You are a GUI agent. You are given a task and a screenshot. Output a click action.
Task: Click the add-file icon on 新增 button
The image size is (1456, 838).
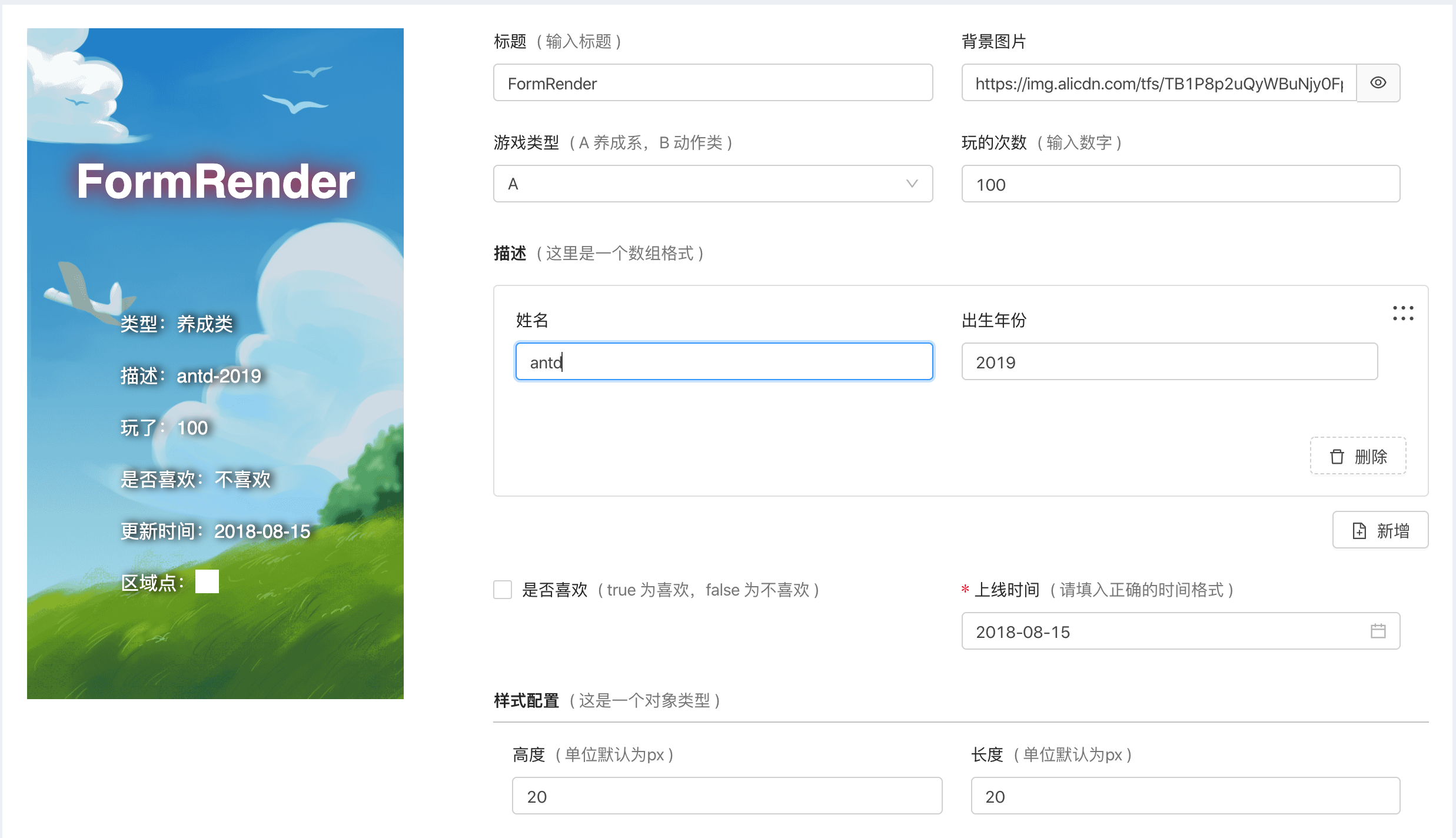[x=1359, y=531]
